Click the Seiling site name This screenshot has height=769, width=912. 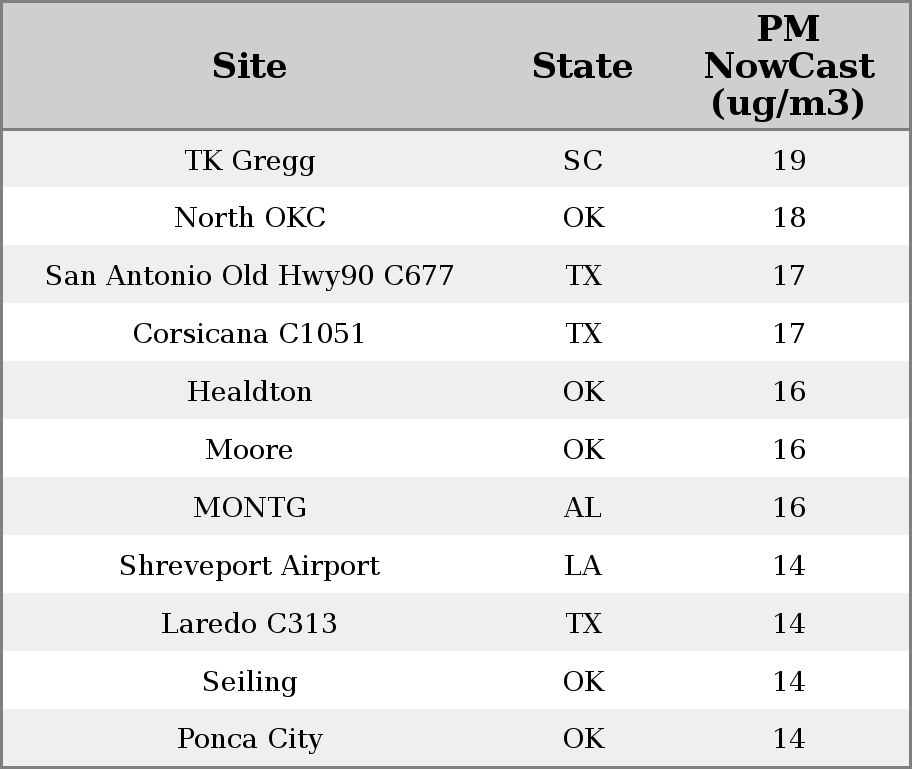tap(249, 682)
